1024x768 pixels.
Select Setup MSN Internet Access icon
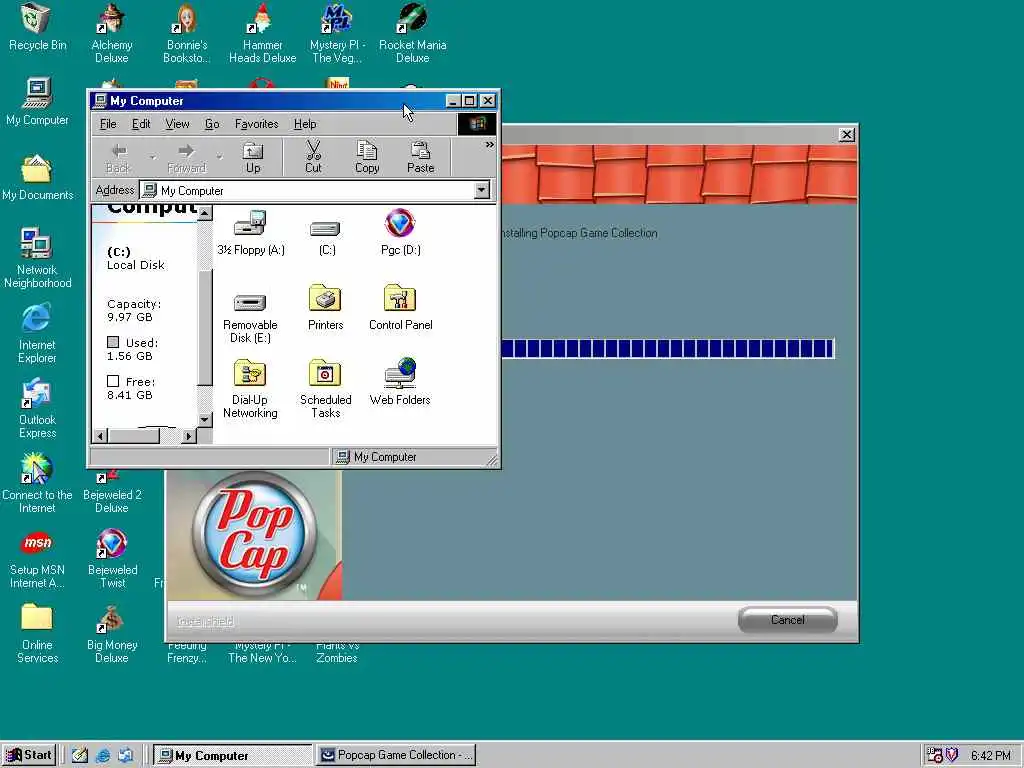(37, 558)
